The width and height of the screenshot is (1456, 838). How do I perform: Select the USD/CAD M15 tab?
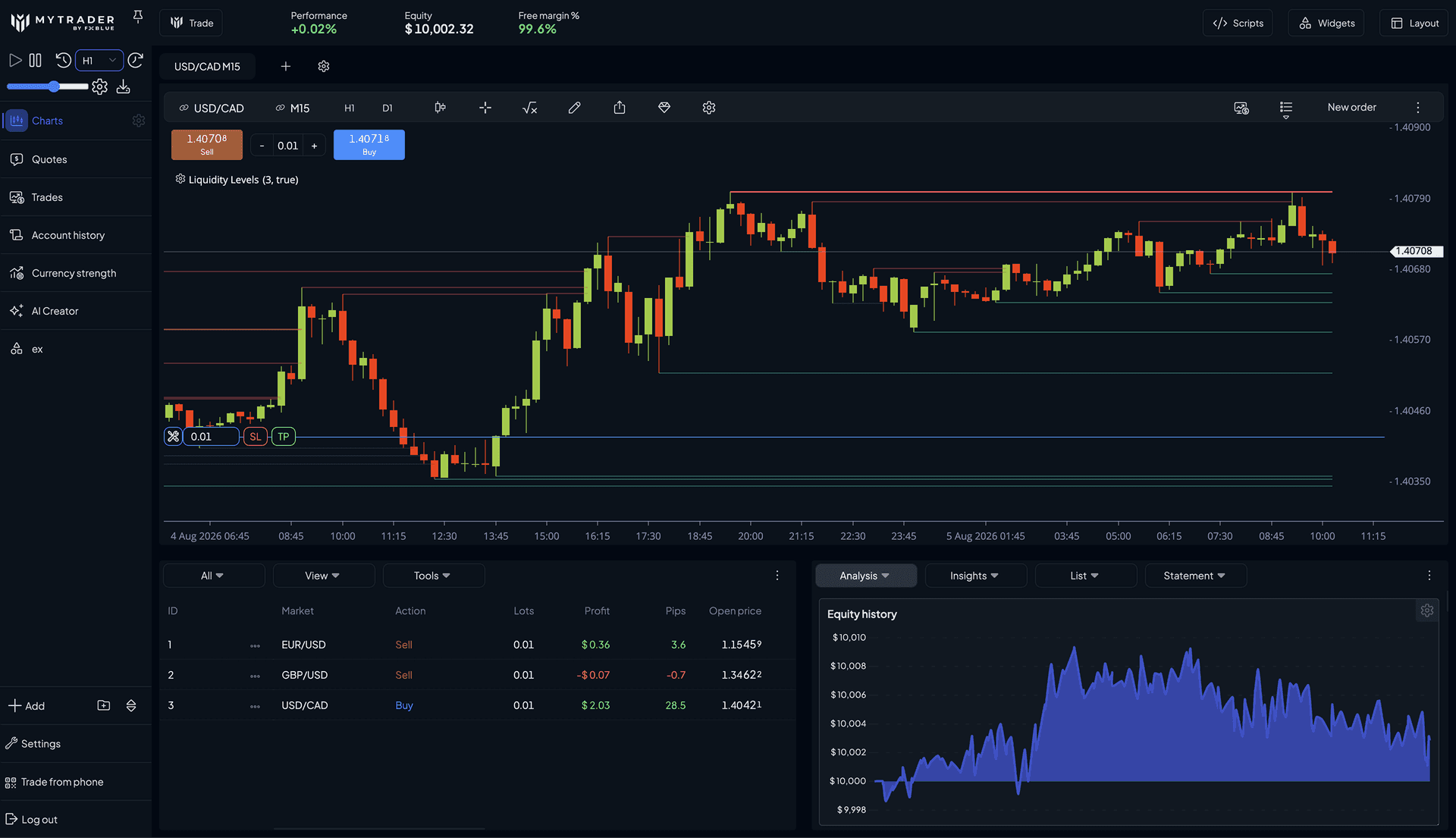click(x=207, y=67)
